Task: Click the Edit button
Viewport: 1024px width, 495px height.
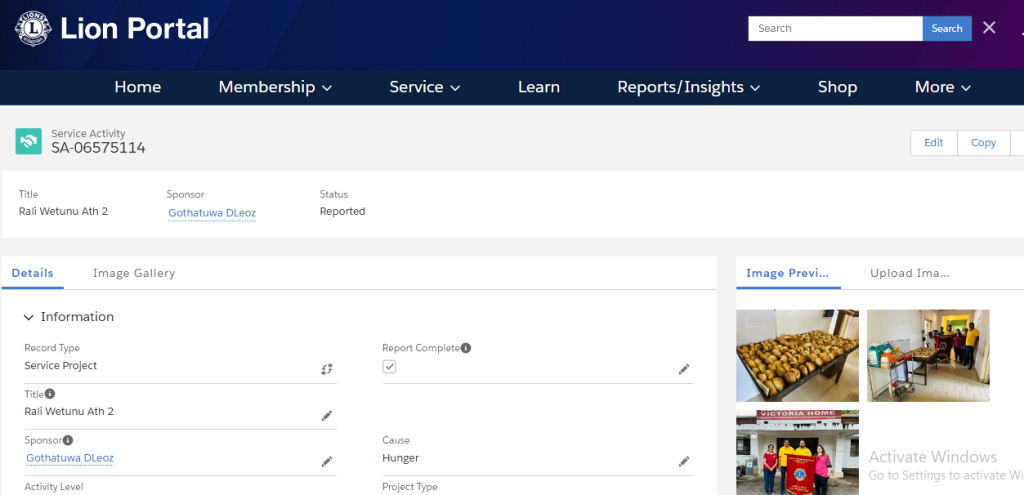Action: coord(934,142)
